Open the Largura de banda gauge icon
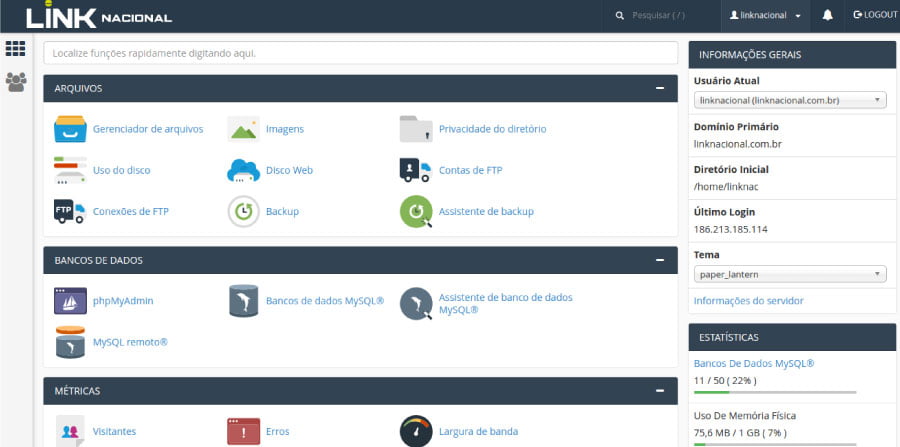Screen dimensions: 900x447 (415, 431)
